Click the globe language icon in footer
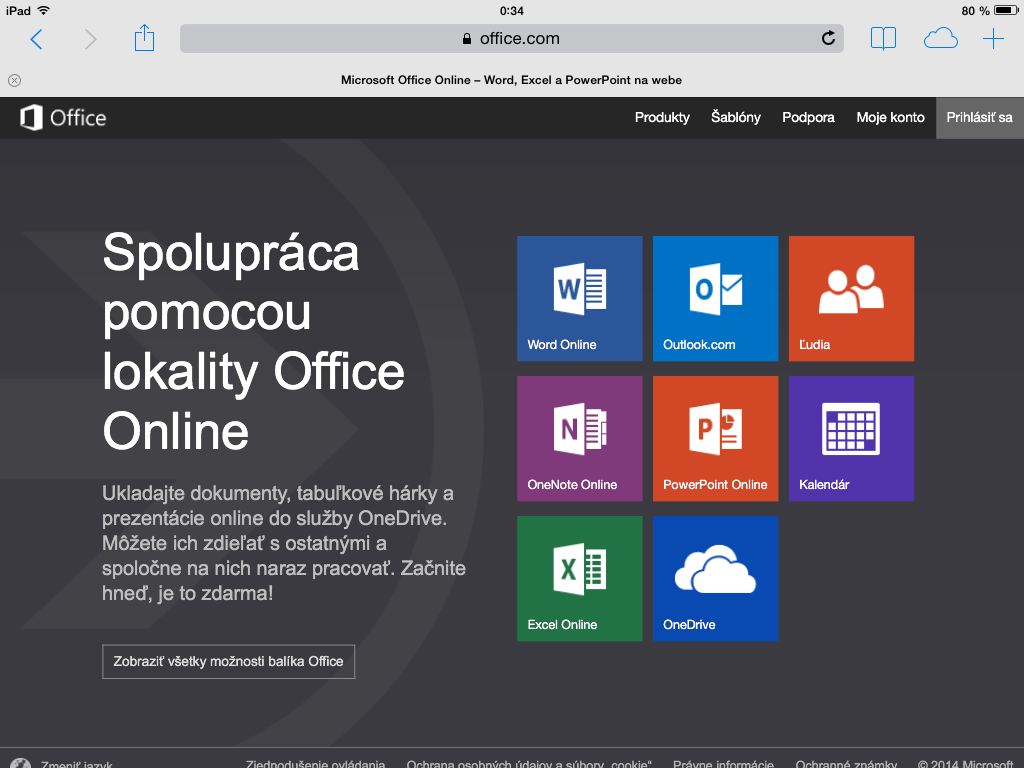Screen dimensions: 1024x768 tap(20, 763)
